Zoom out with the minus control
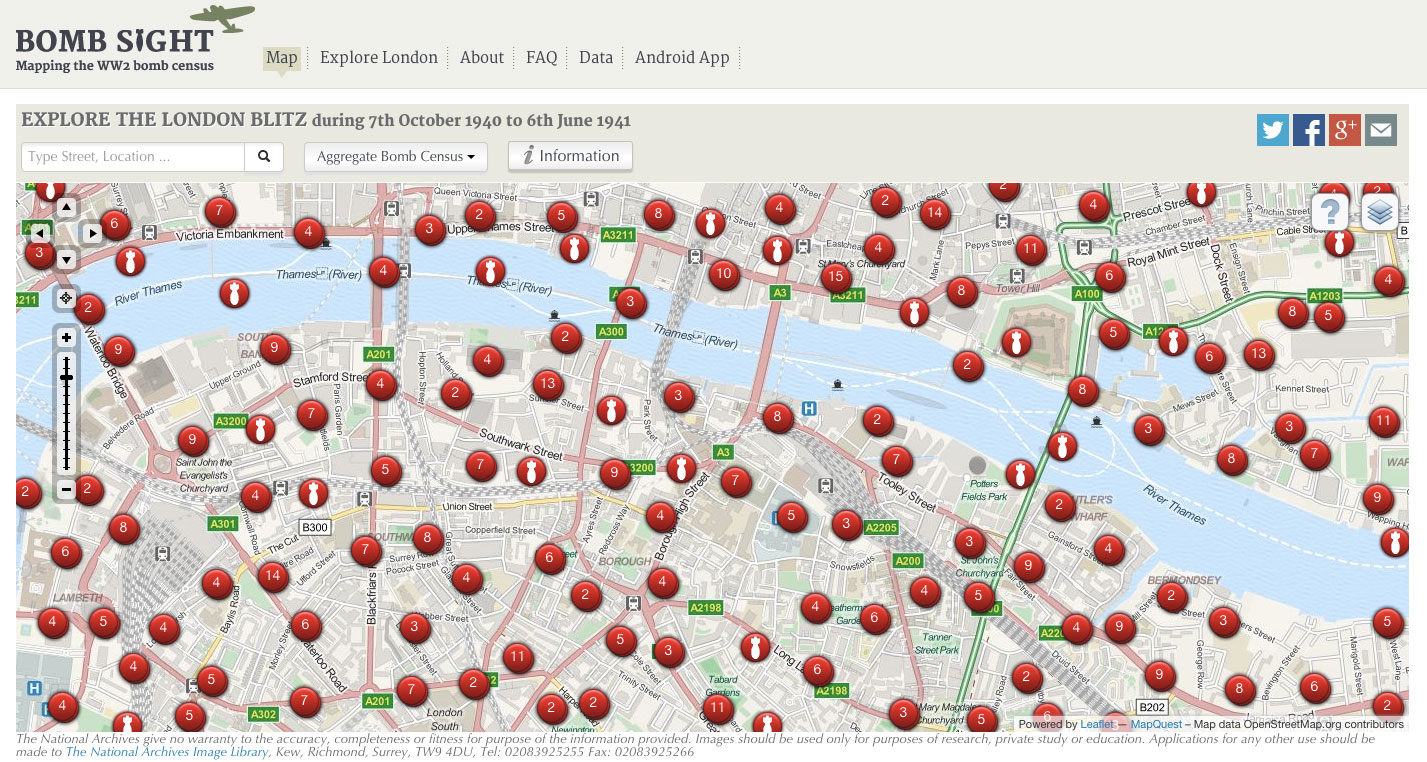This screenshot has width=1427, height=762. (x=66, y=489)
